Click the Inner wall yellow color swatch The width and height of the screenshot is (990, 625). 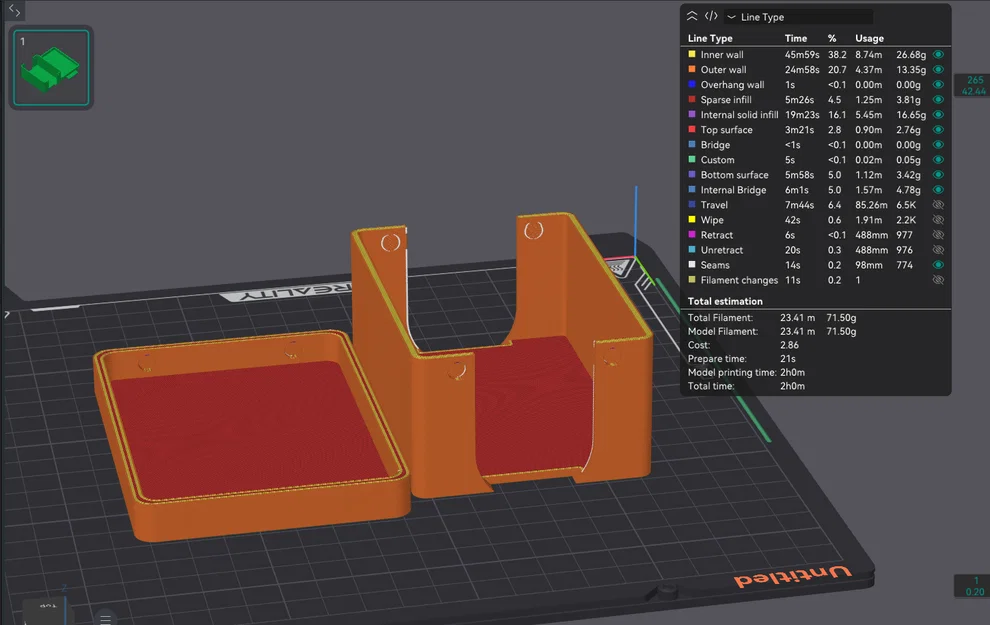pyautogui.click(x=692, y=54)
